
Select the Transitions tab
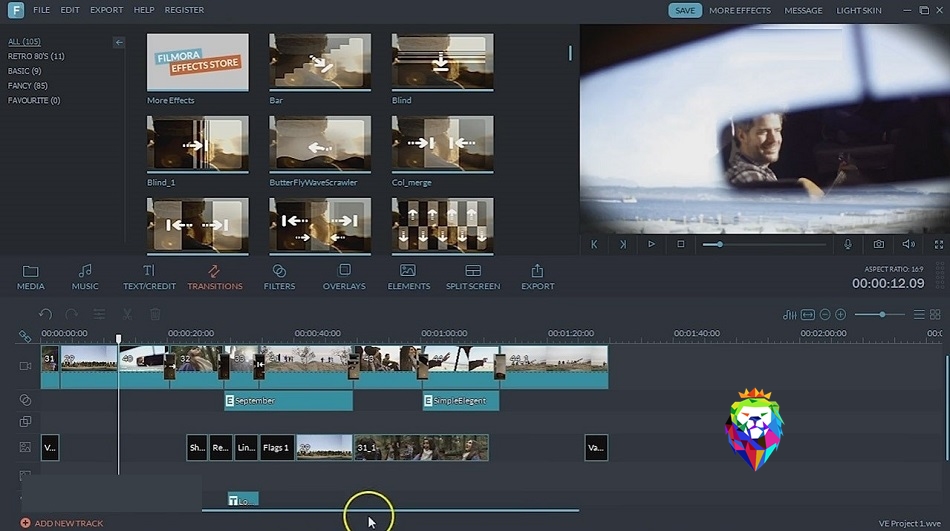tap(214, 277)
